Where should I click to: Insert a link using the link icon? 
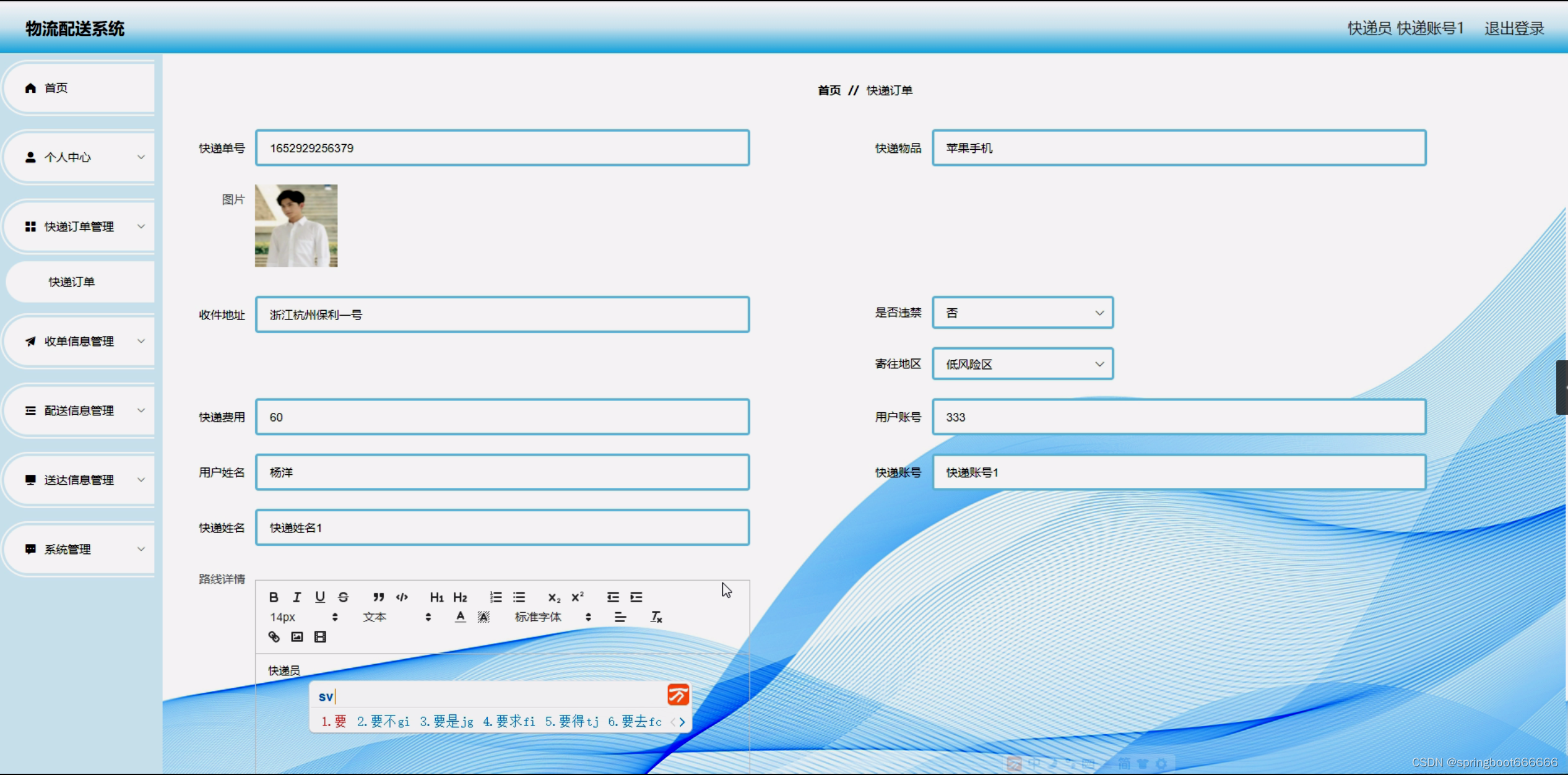(x=274, y=637)
